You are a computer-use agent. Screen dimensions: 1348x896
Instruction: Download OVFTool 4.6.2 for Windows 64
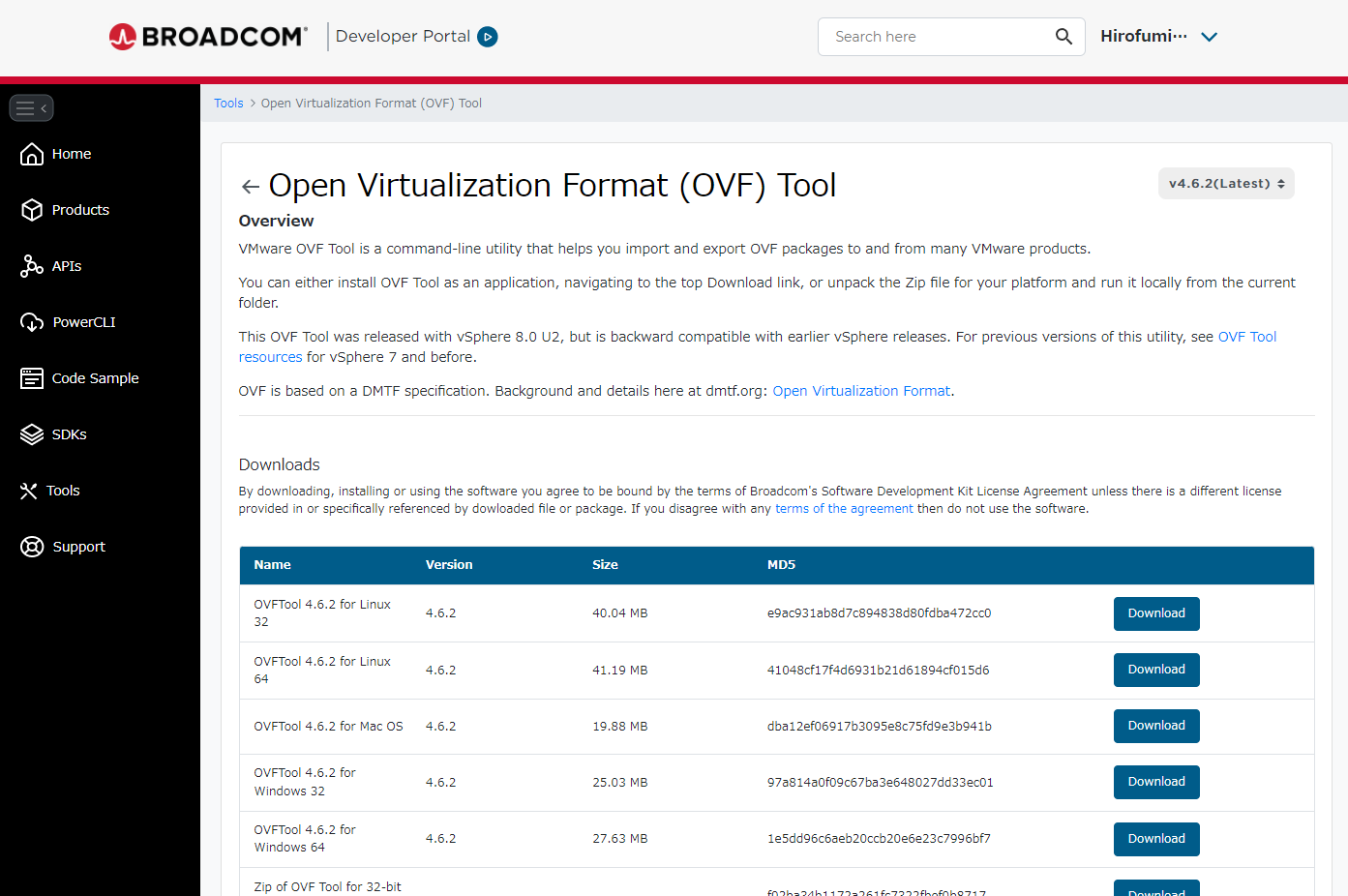click(1156, 839)
